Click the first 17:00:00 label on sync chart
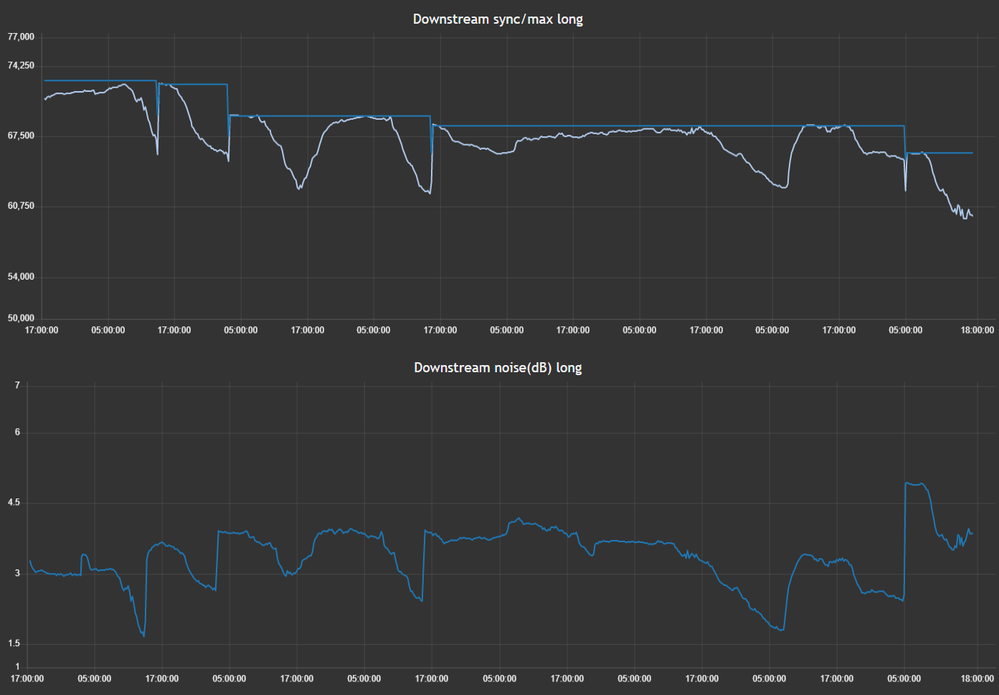999x695 pixels. [41, 329]
